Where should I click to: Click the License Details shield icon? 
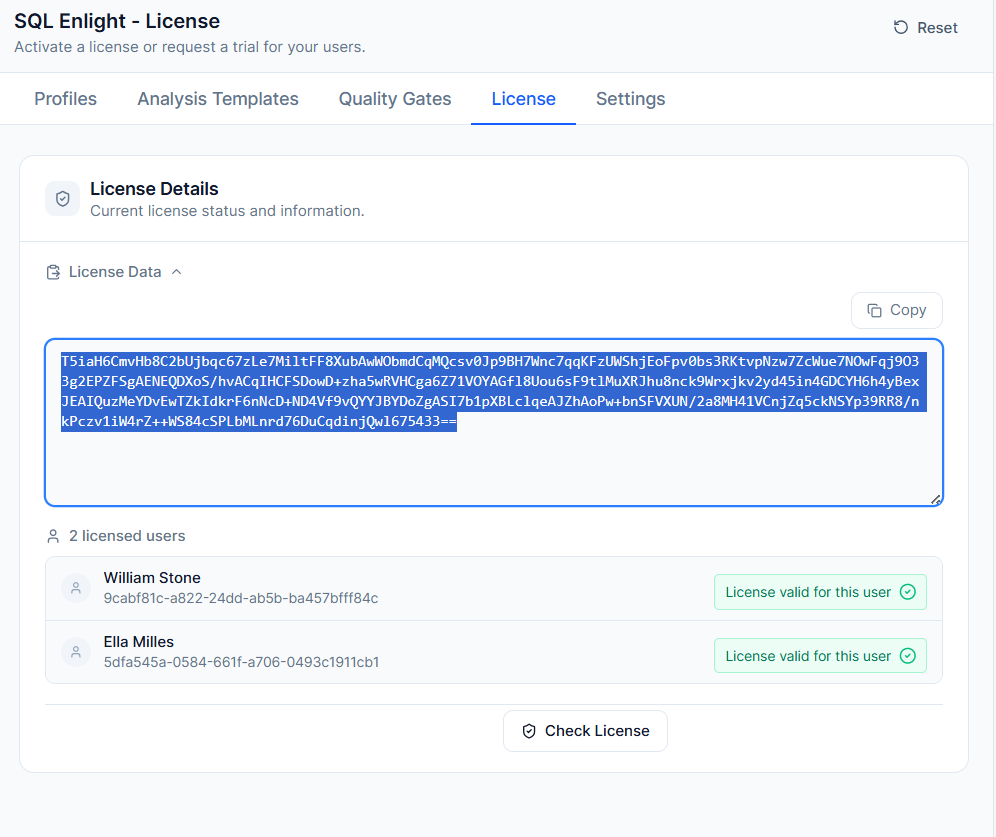[62, 199]
